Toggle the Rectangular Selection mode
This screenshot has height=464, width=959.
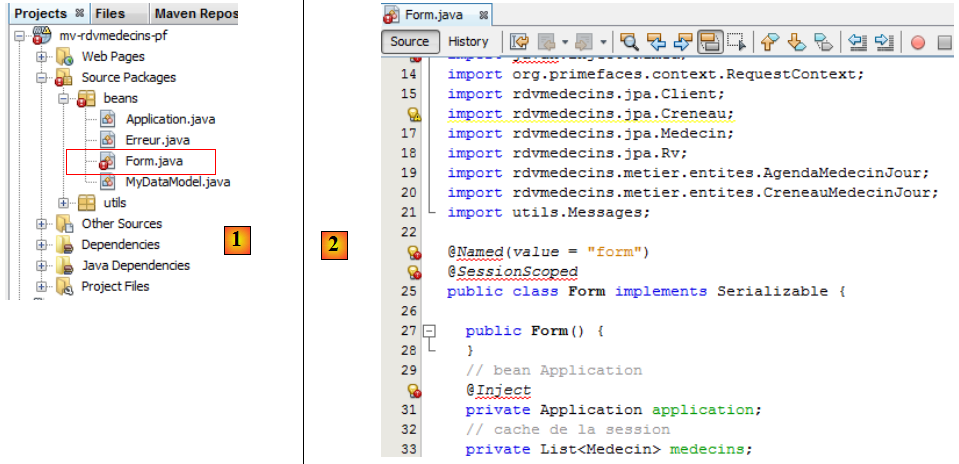736,42
